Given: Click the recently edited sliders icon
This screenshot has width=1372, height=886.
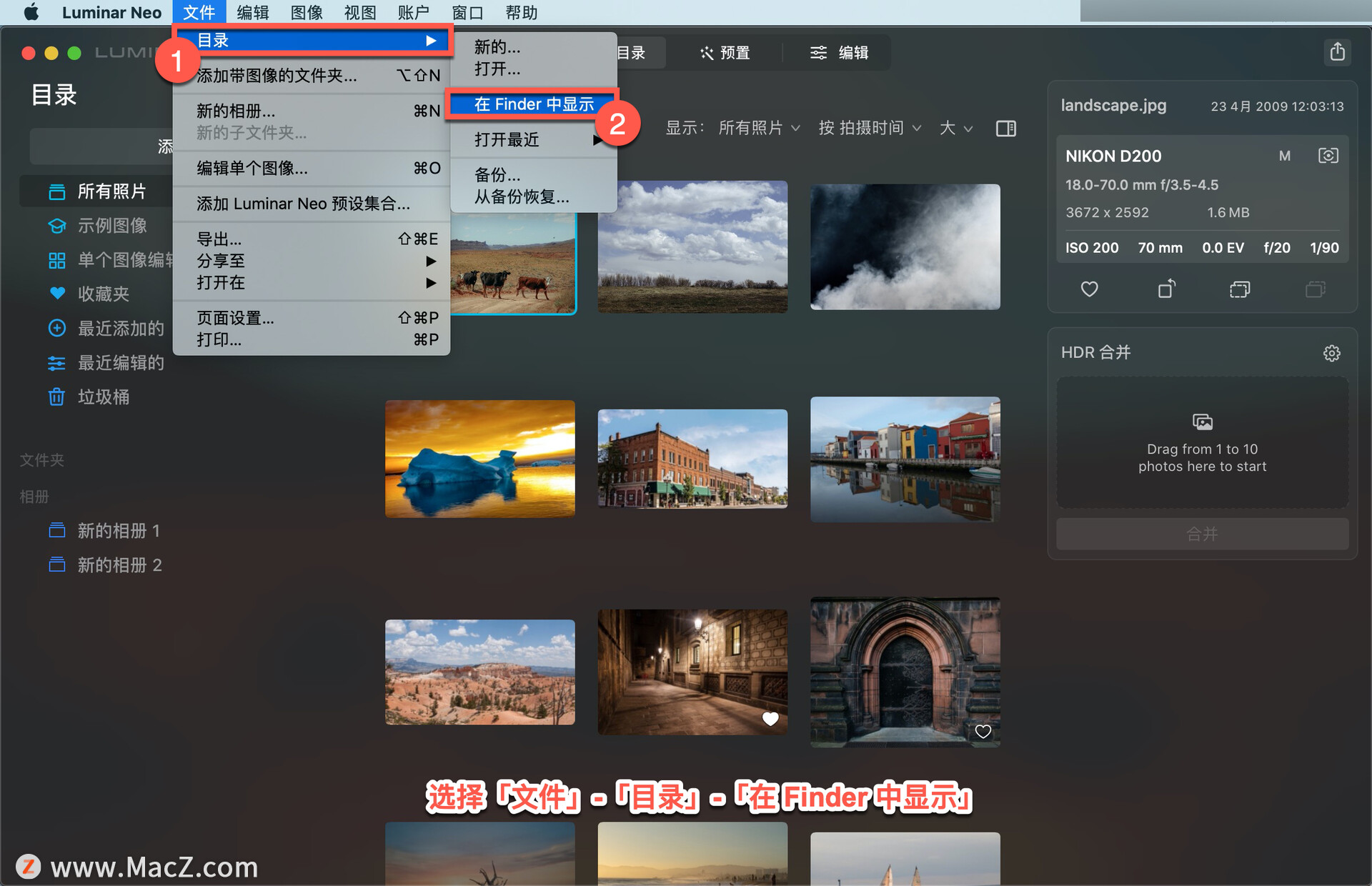Looking at the screenshot, I should click(56, 363).
